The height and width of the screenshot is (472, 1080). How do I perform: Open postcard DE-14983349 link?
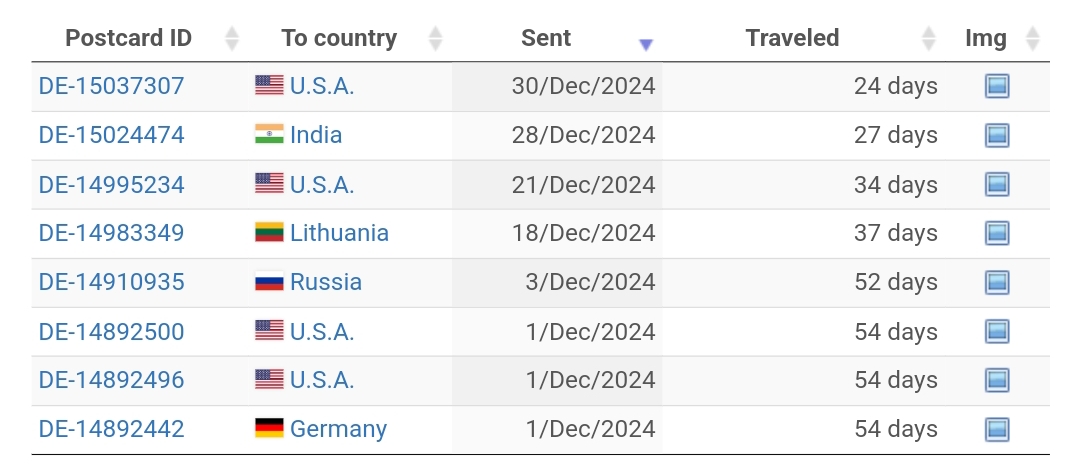click(112, 233)
